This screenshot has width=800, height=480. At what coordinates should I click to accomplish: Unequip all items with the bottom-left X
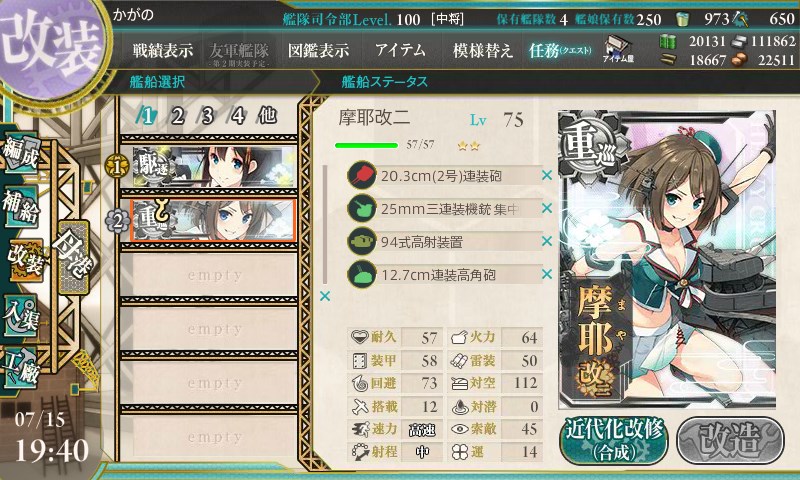point(324,296)
